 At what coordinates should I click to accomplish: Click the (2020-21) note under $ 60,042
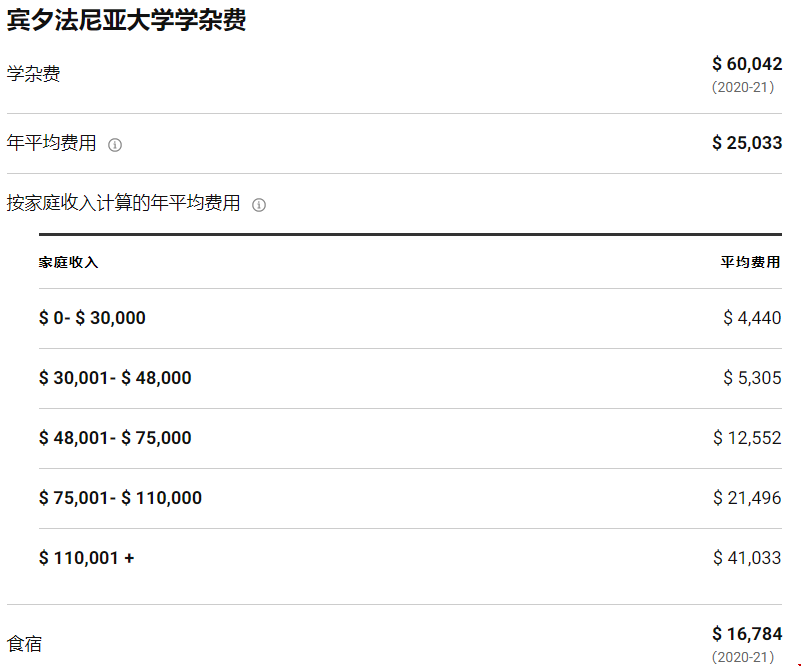click(743, 87)
